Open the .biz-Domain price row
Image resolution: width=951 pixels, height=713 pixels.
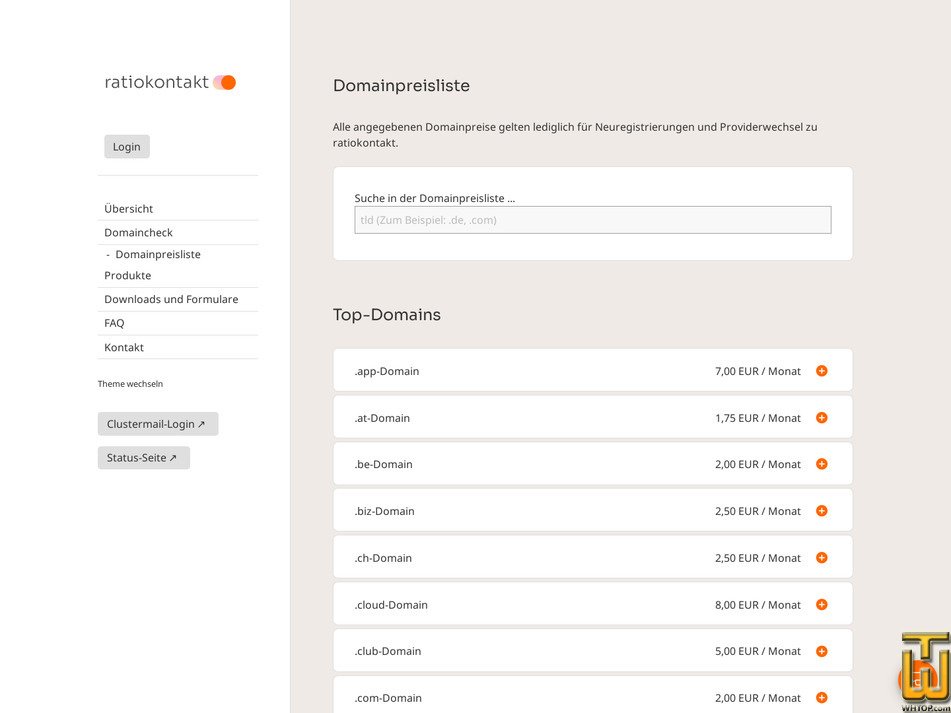[593, 510]
